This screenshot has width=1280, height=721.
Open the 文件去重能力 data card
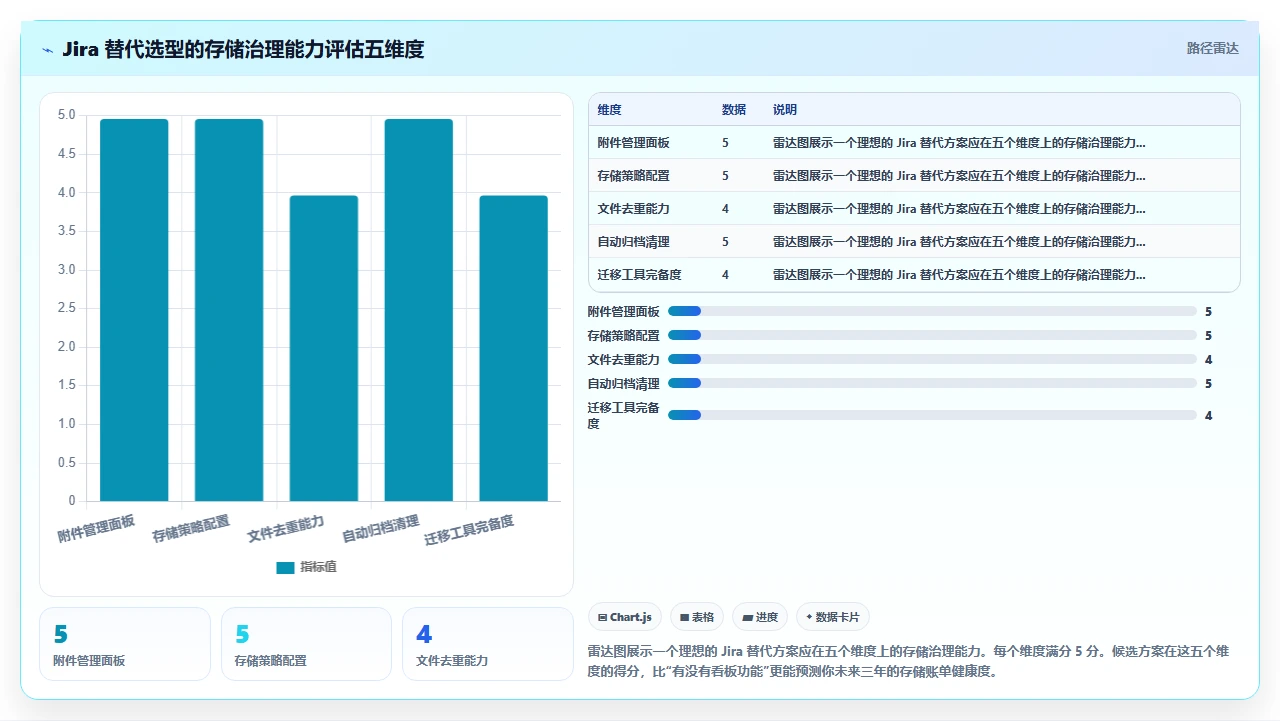point(488,644)
